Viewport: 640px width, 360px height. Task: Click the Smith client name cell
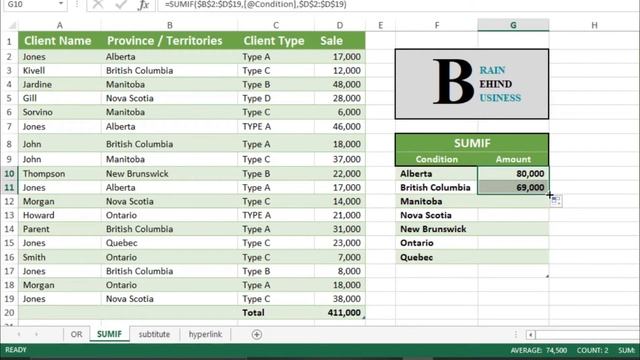[x=60, y=257]
